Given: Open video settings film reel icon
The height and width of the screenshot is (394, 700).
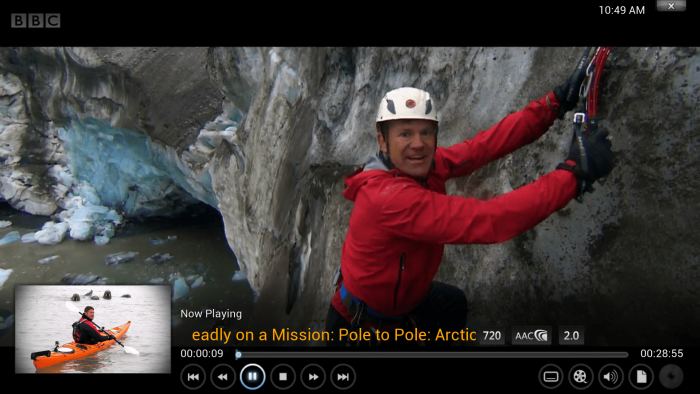Looking at the screenshot, I should pyautogui.click(x=580, y=377).
